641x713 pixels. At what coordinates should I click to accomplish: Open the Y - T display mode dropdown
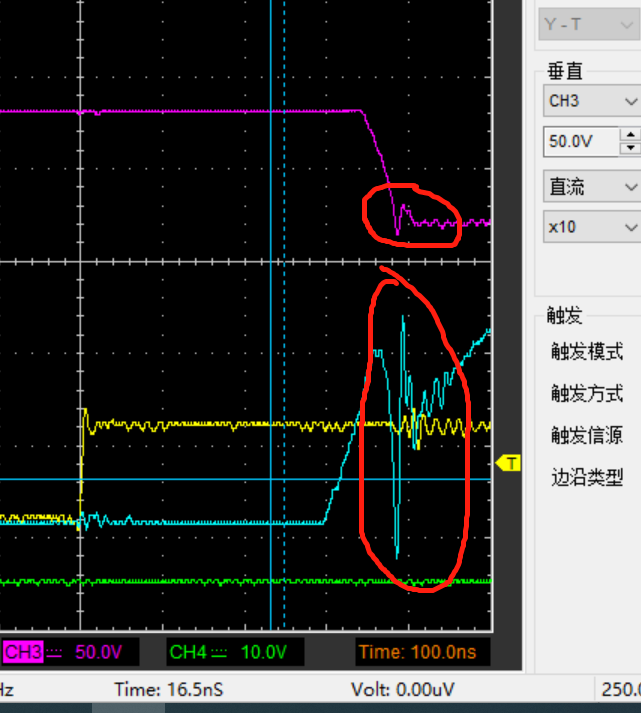click(590, 24)
